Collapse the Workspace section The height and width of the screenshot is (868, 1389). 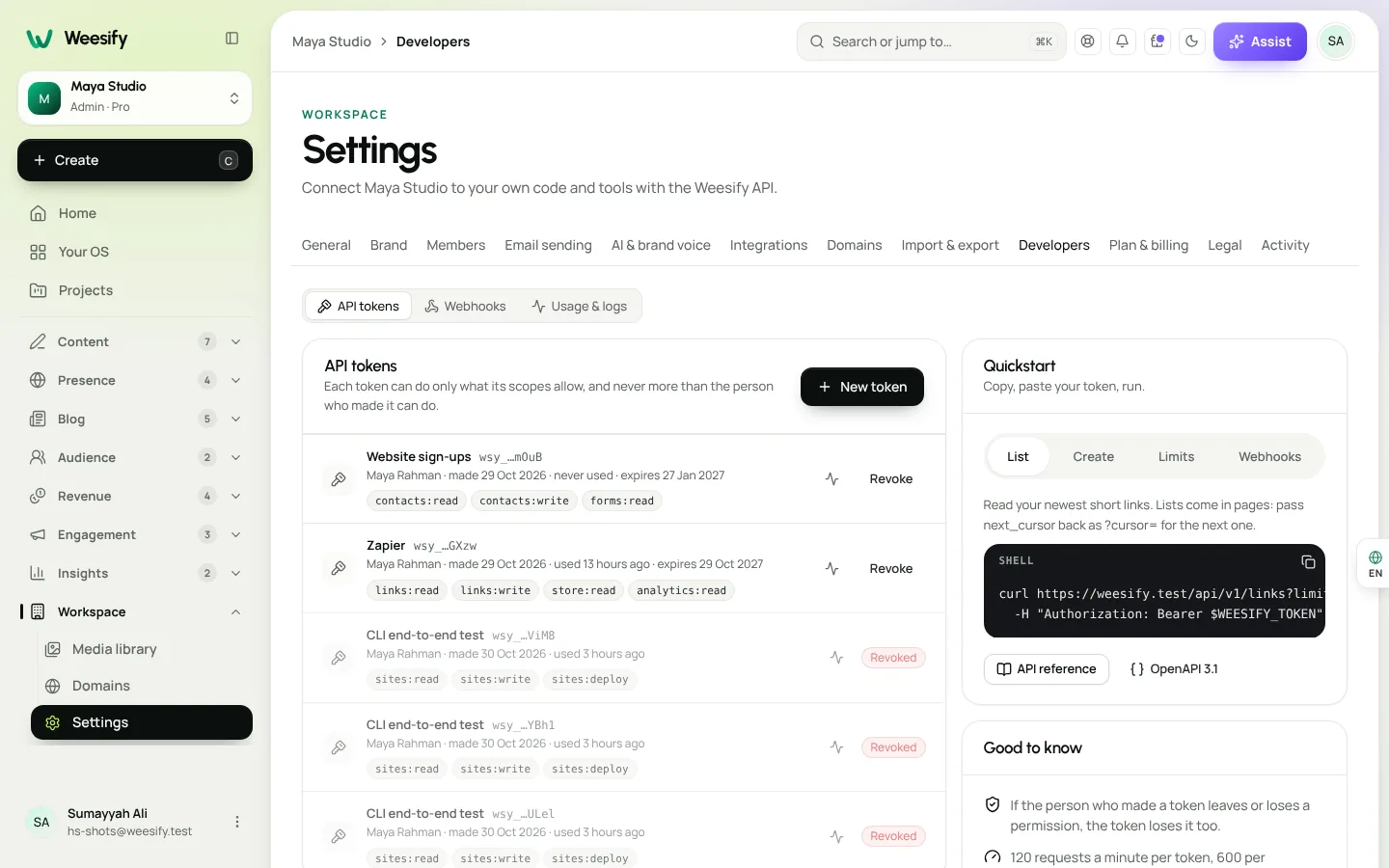pyautogui.click(x=135, y=611)
